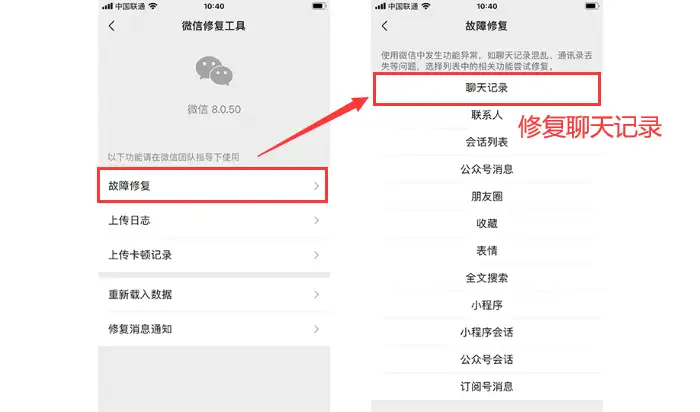Viewport: 700px width, 412px height.
Task: Select 朋友圈 repair item
Action: [487, 196]
